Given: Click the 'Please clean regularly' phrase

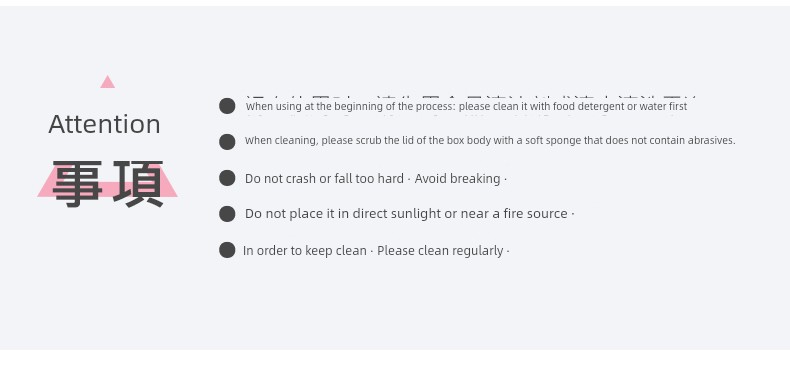Looking at the screenshot, I should pyautogui.click(x=440, y=251).
